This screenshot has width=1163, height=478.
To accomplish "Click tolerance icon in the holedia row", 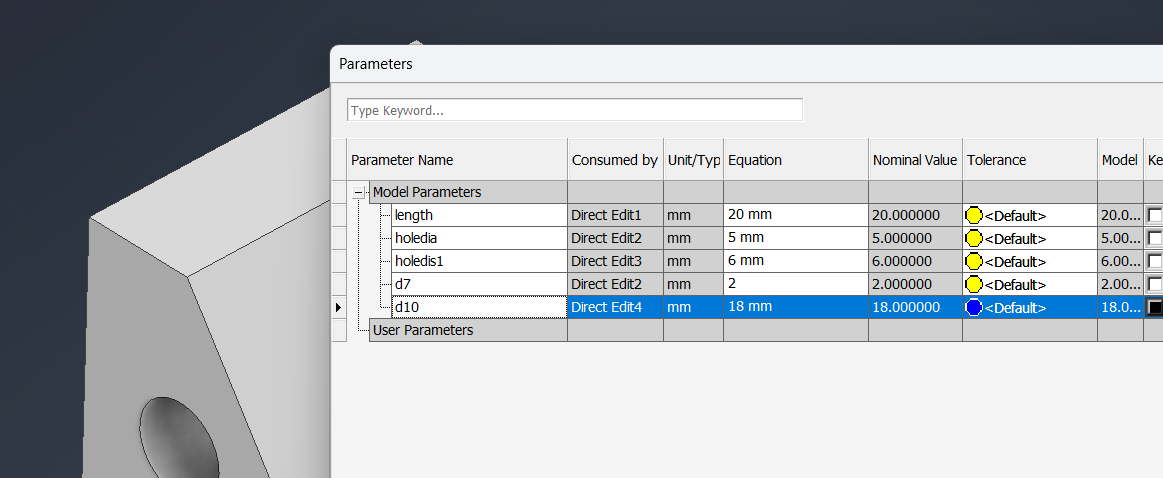I will (974, 238).
